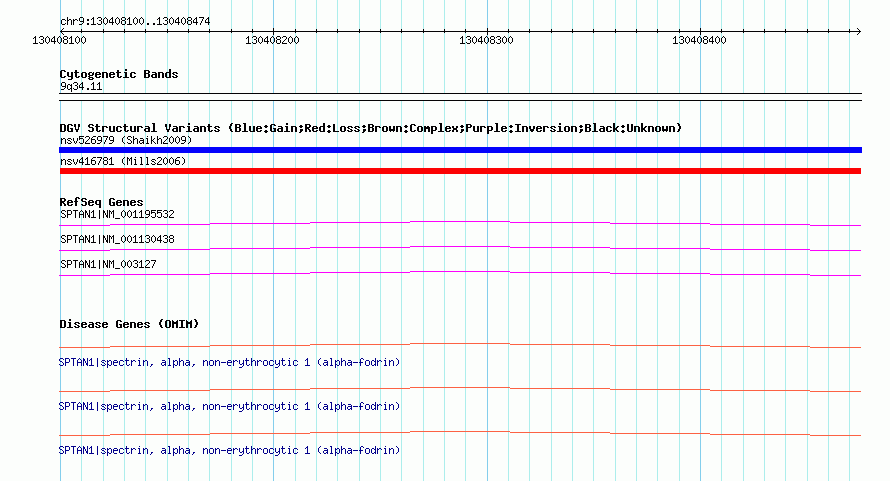Image resolution: width=890 pixels, height=481 pixels.
Task: Open transcript SPTAN1|NM_003127
Action: pos(108,265)
